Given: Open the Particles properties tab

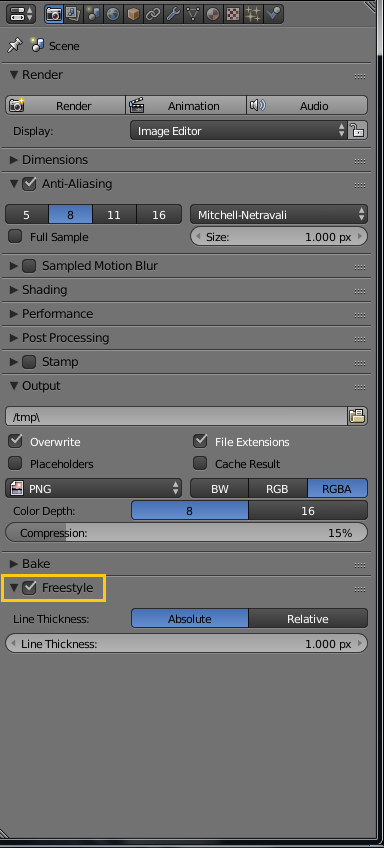Looking at the screenshot, I should (253, 14).
